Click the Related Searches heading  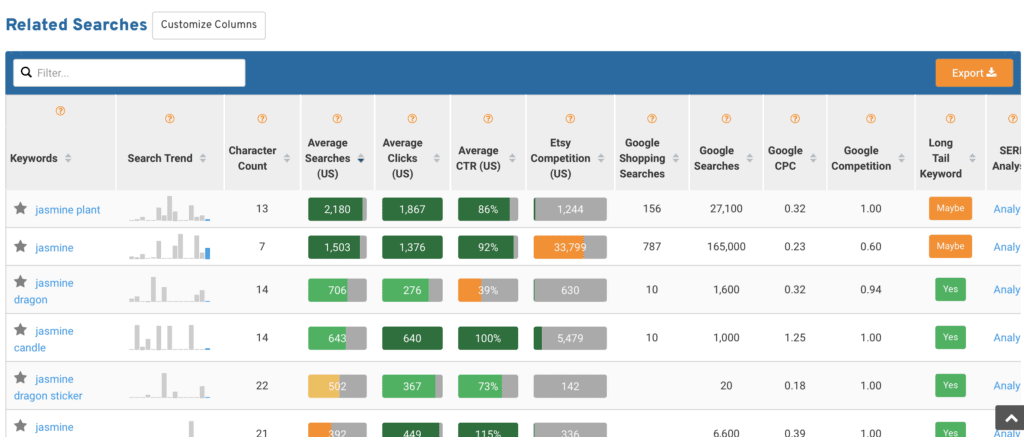pyautogui.click(x=76, y=25)
